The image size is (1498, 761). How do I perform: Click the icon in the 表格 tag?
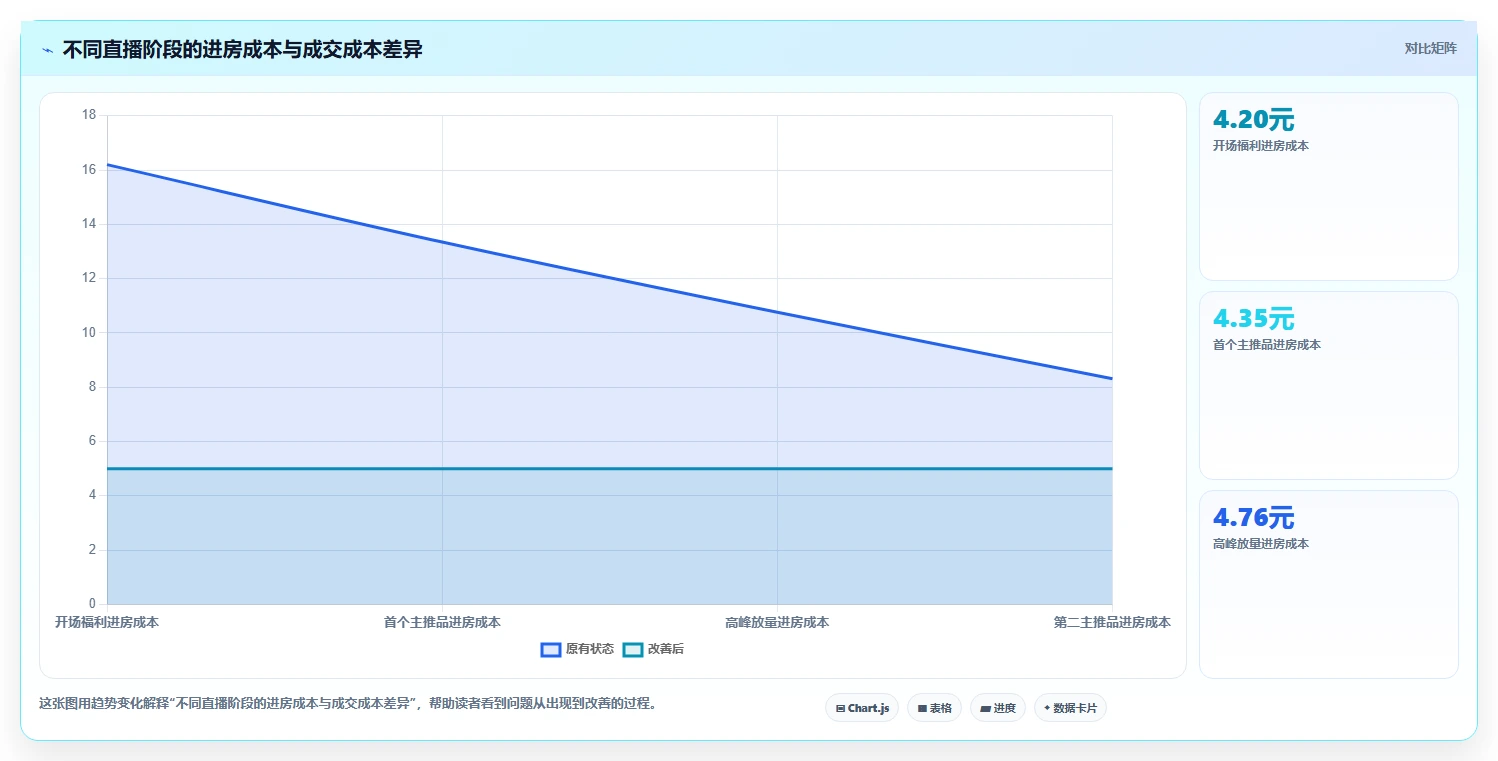pyautogui.click(x=922, y=708)
